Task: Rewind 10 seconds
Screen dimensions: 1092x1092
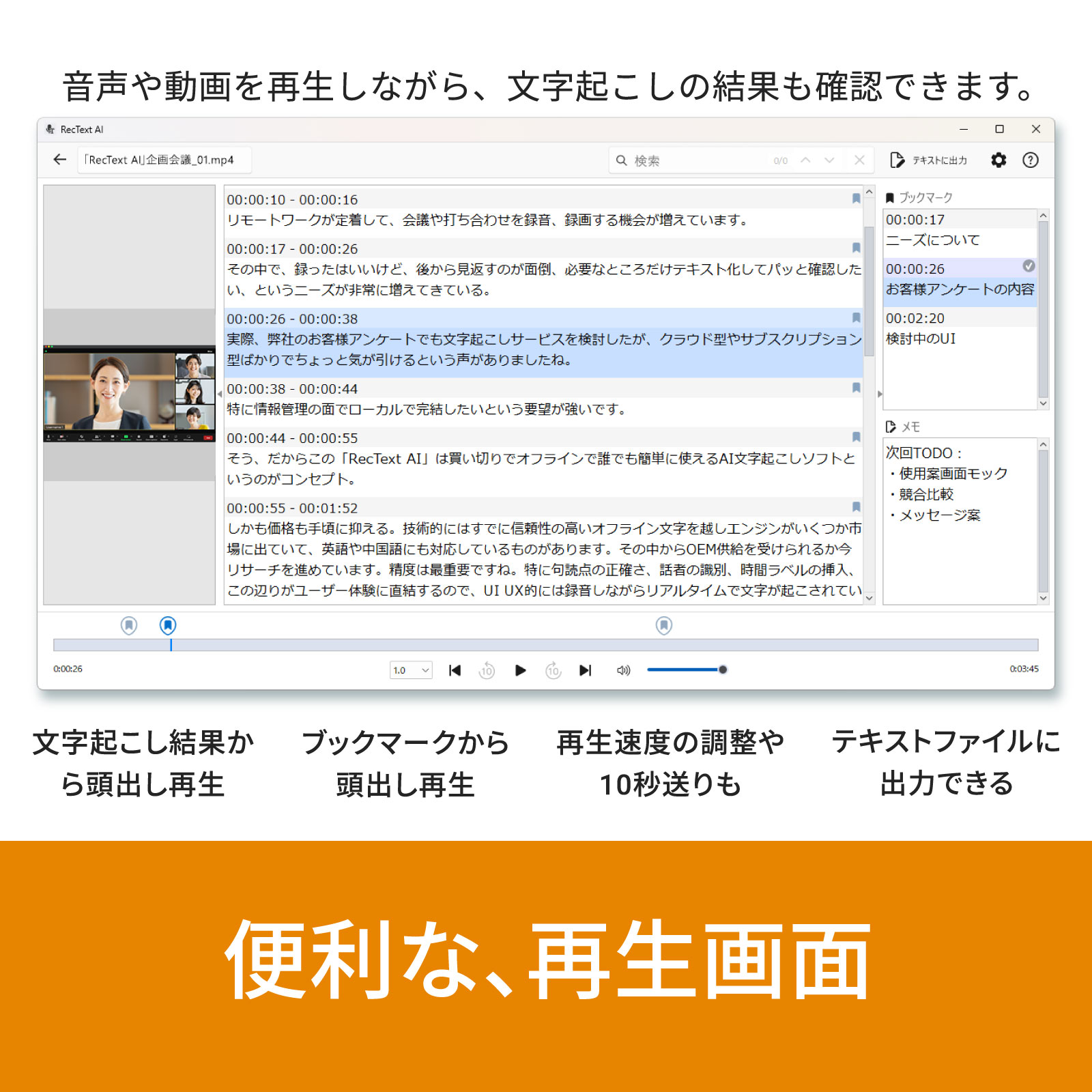Action: tap(487, 670)
